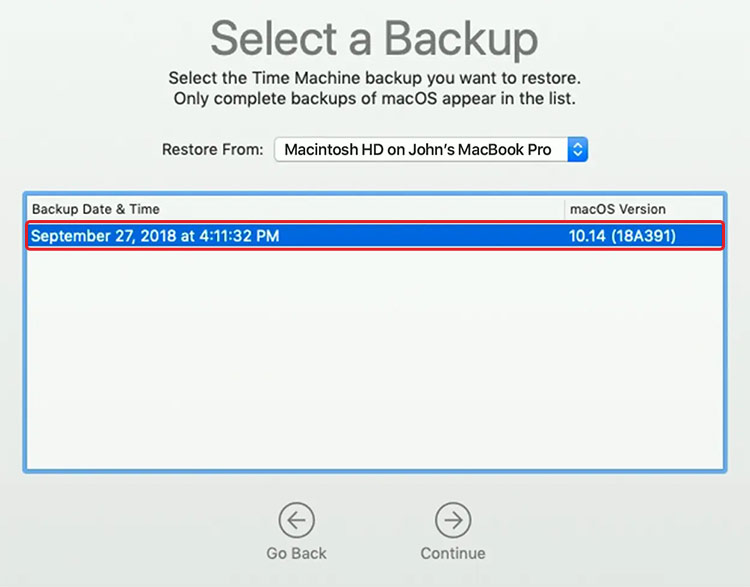750x587 pixels.
Task: Click the macOS Version column header
Action: (618, 209)
